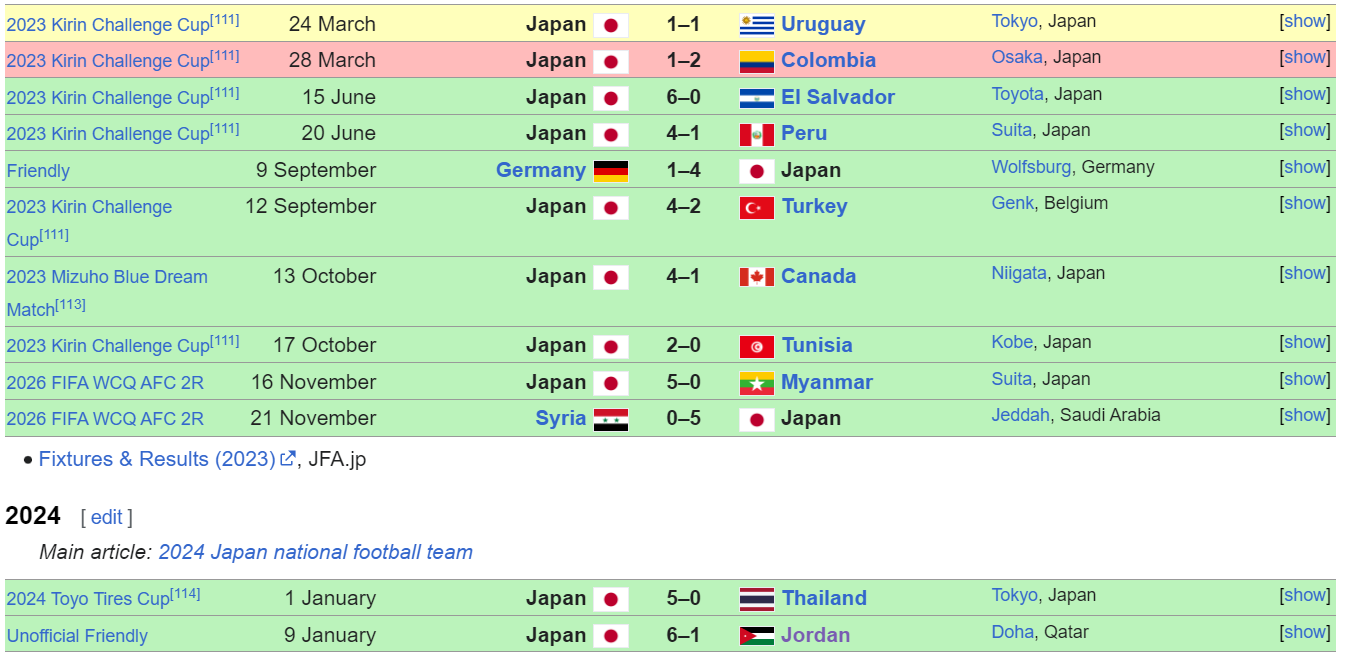Screen dimensions: 1350x652
Task: Click the Jordan flag icon
Action: 756,636
